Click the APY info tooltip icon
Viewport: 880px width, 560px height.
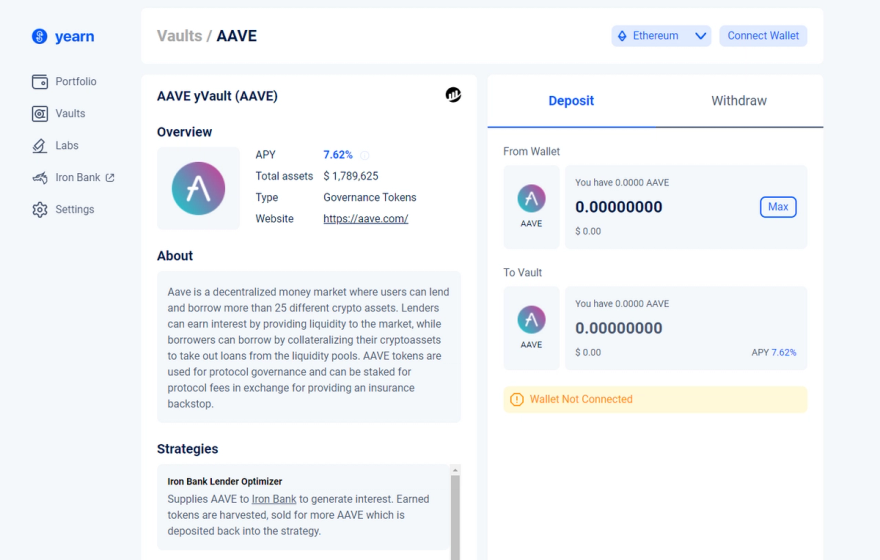coord(364,155)
